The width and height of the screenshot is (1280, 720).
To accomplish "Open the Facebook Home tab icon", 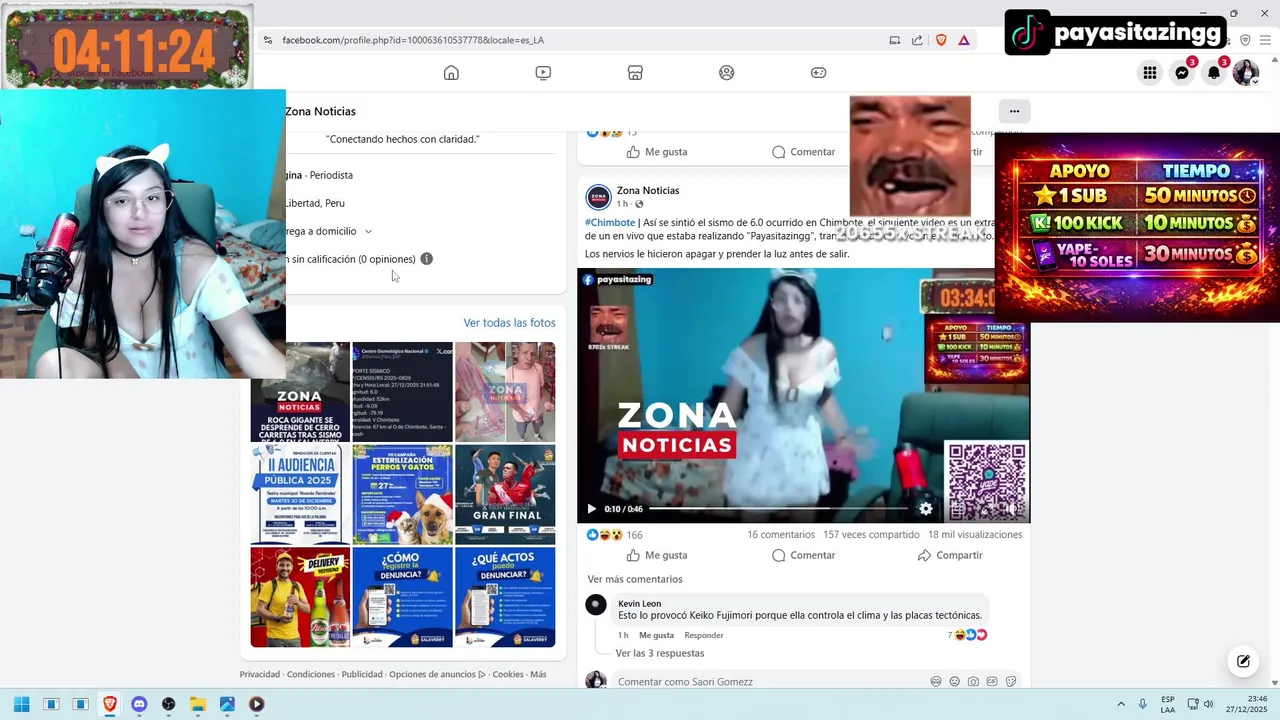I will [x=451, y=72].
